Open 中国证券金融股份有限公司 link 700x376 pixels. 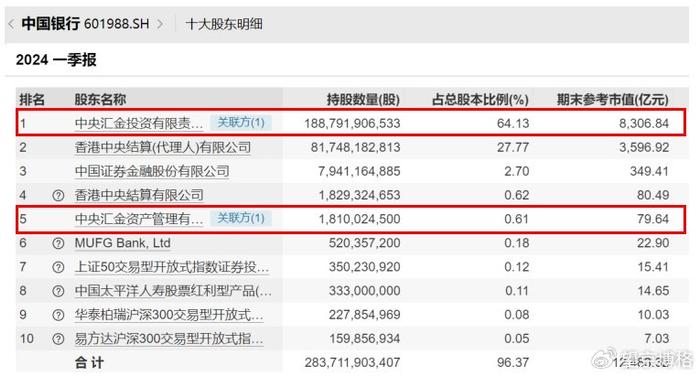(x=152, y=171)
